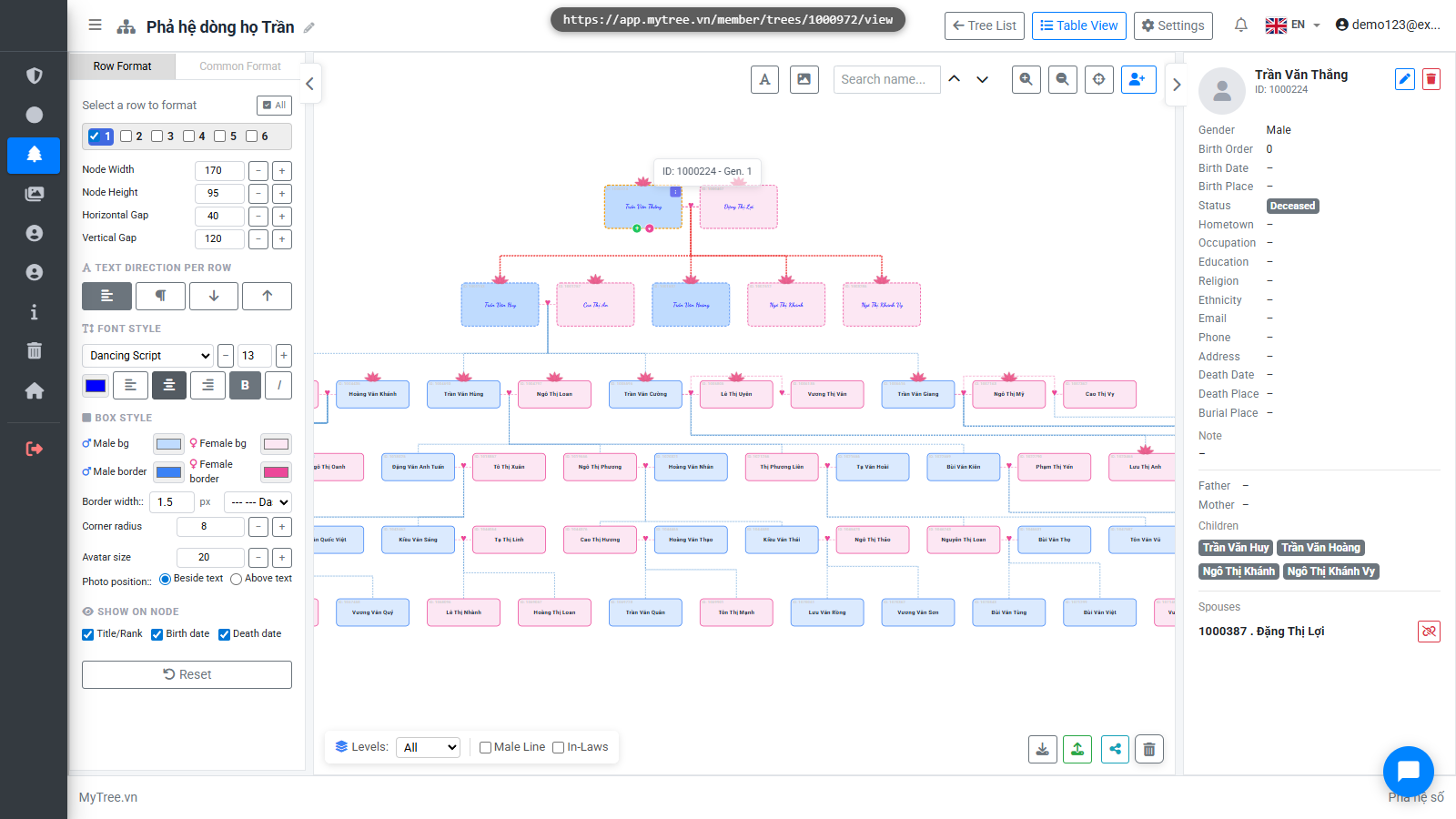Enable Male Line filter
The image size is (1456, 819).
tap(485, 748)
